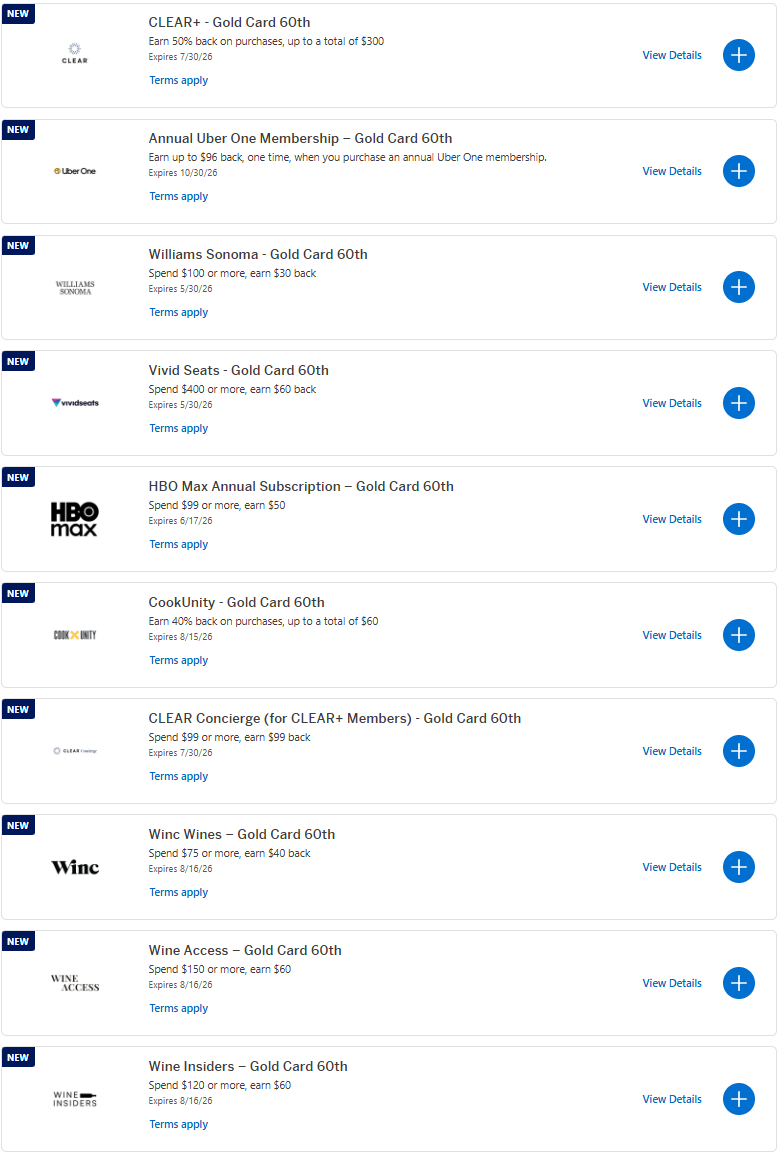Screen dimensions: 781x1154
Task: Show terms for the CookUnity offer
Action: tap(179, 660)
